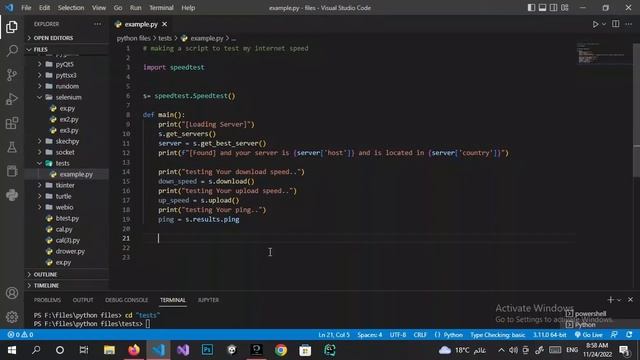
Task: Toggle the secondary side bar layout icon
Action: [553, 8]
